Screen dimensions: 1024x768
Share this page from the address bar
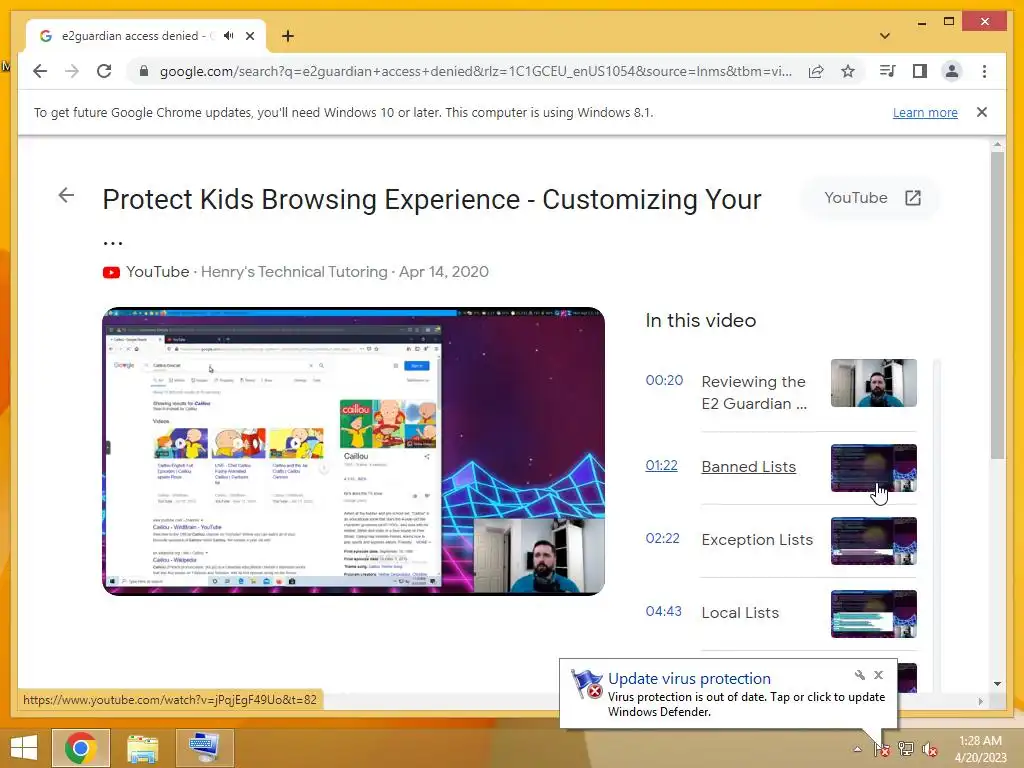point(816,71)
